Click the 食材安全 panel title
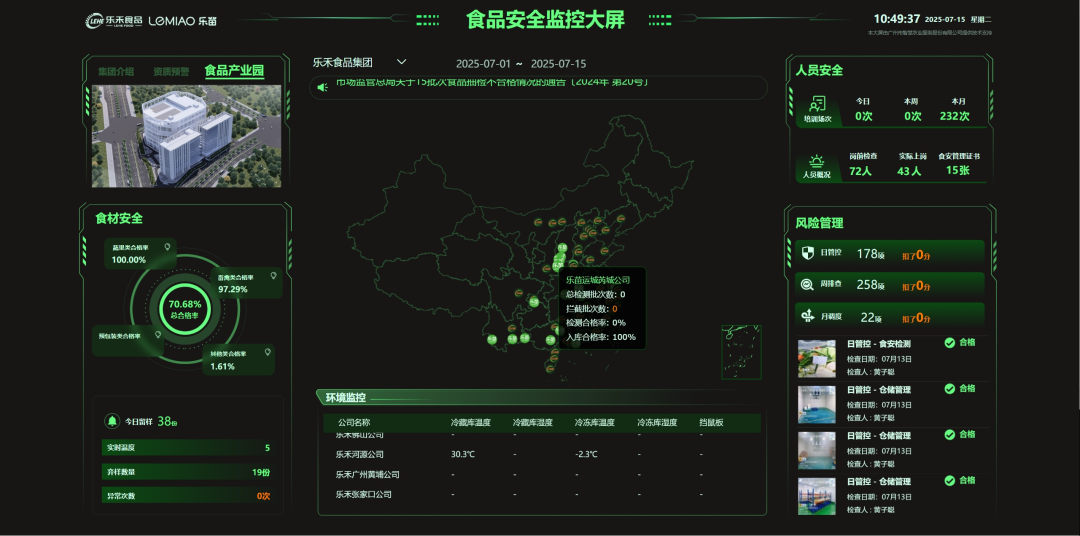Image resolution: width=1080 pixels, height=536 pixels. coord(119,218)
